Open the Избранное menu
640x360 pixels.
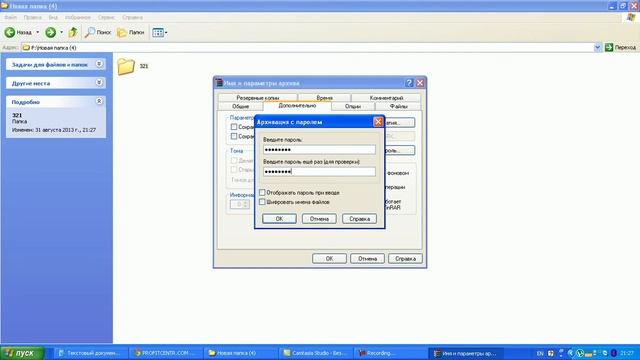78,18
